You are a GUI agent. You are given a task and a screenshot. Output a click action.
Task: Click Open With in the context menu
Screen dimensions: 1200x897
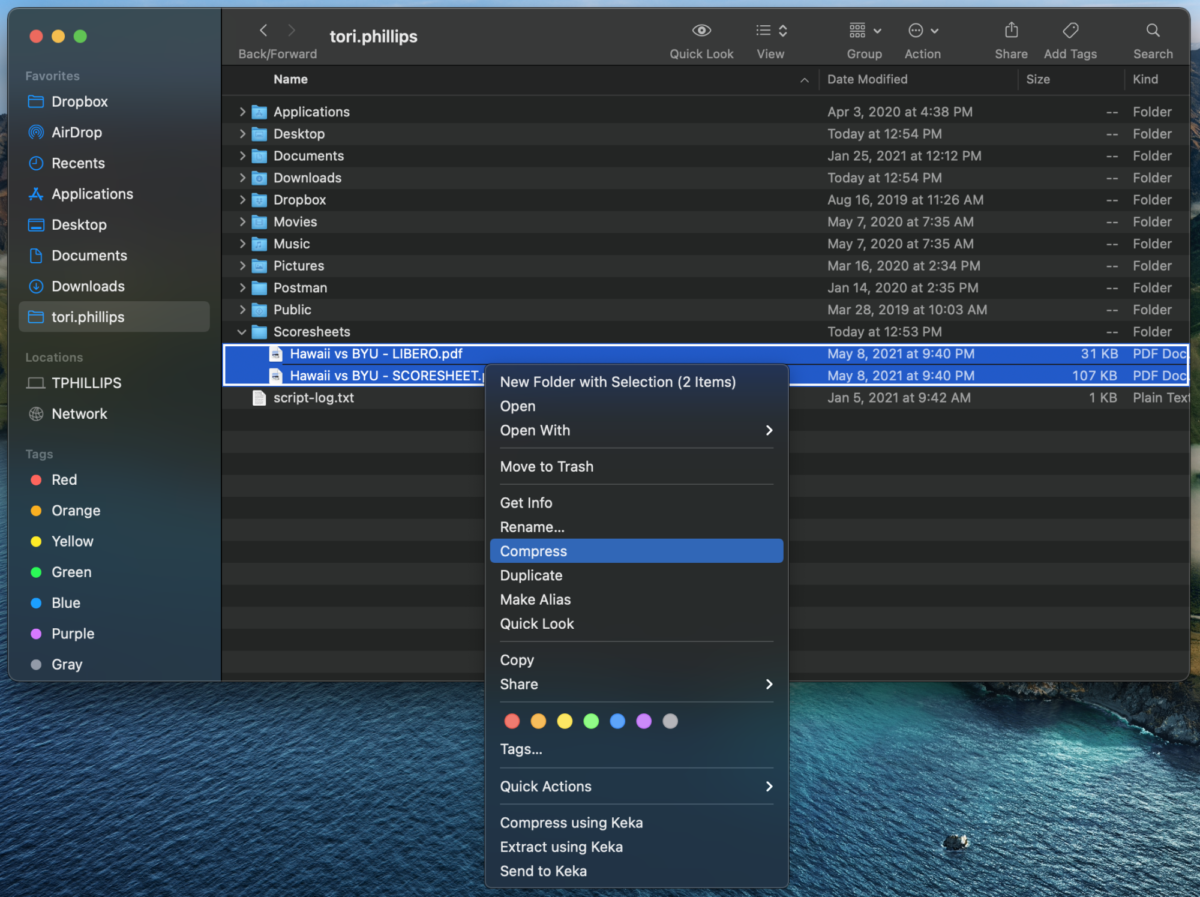tap(535, 430)
